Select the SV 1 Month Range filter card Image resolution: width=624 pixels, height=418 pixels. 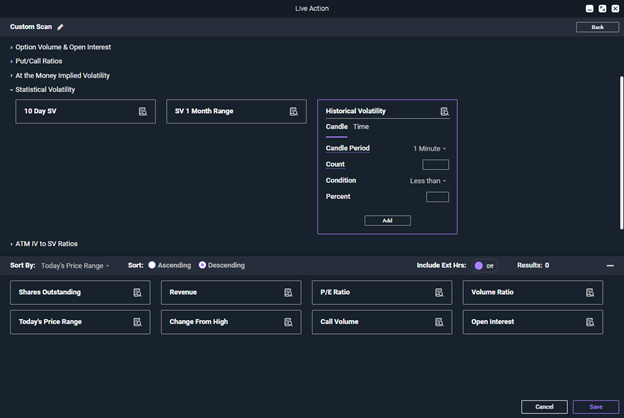[236, 111]
